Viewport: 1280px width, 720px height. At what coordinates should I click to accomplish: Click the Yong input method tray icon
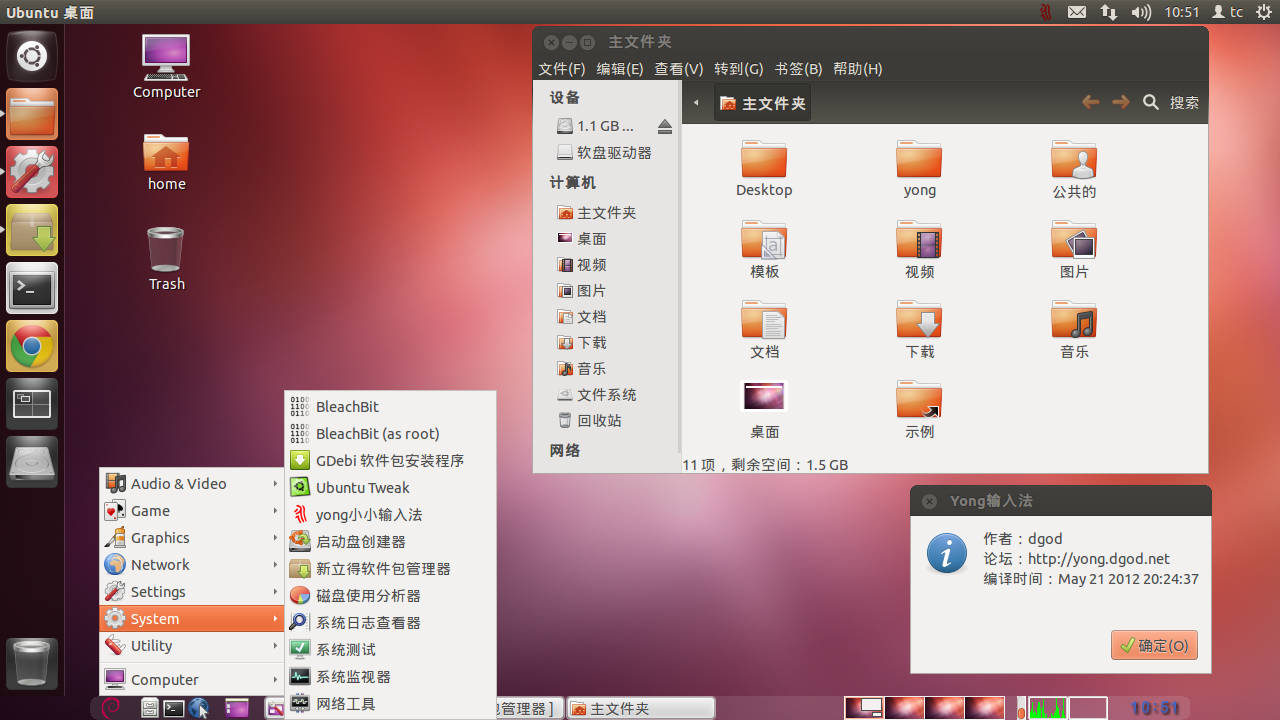click(x=1045, y=12)
